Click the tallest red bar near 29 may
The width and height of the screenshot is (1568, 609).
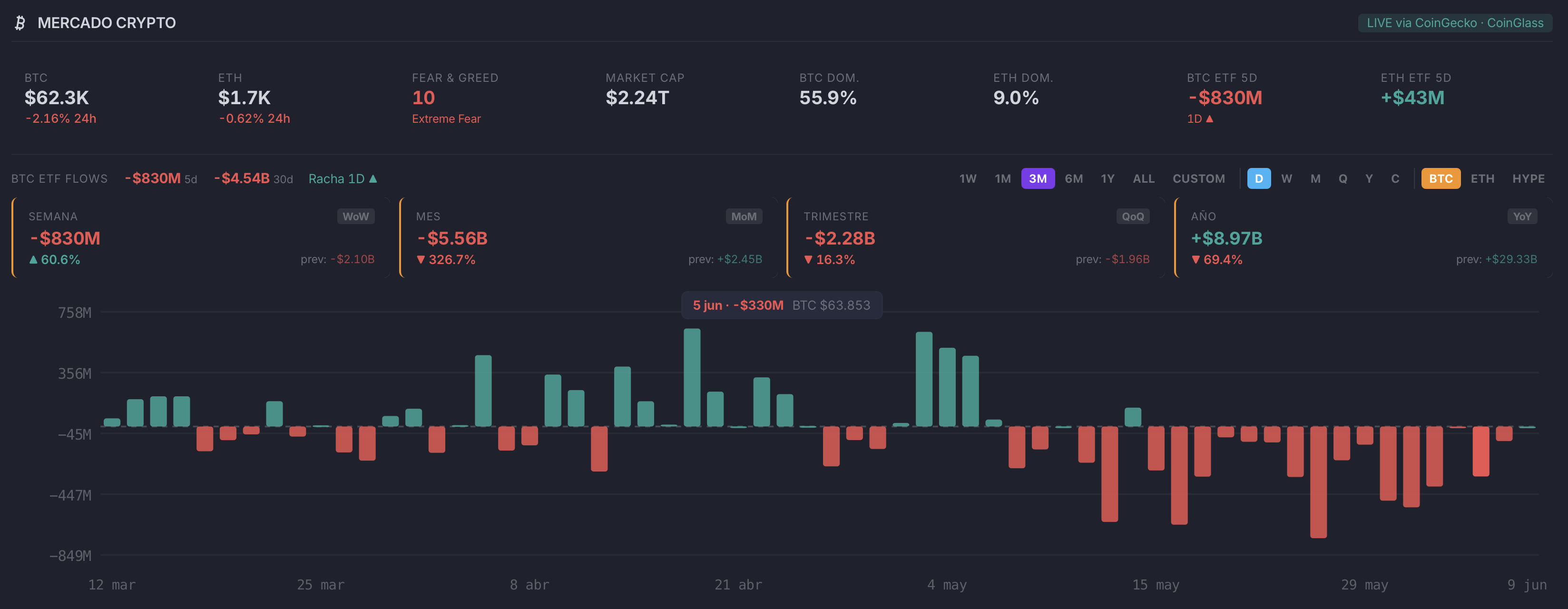pyautogui.click(x=1318, y=481)
